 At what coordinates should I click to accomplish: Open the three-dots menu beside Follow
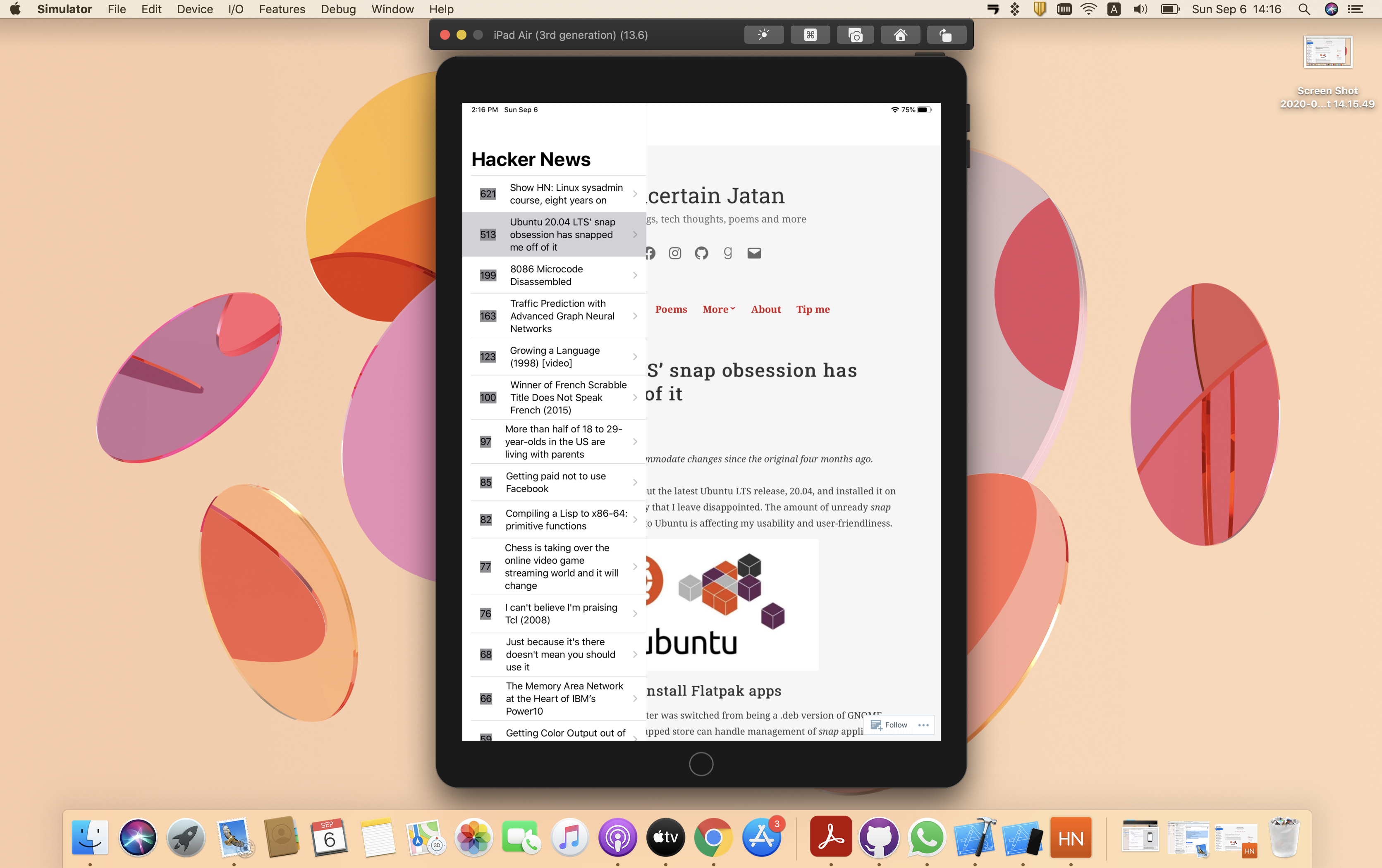923,725
